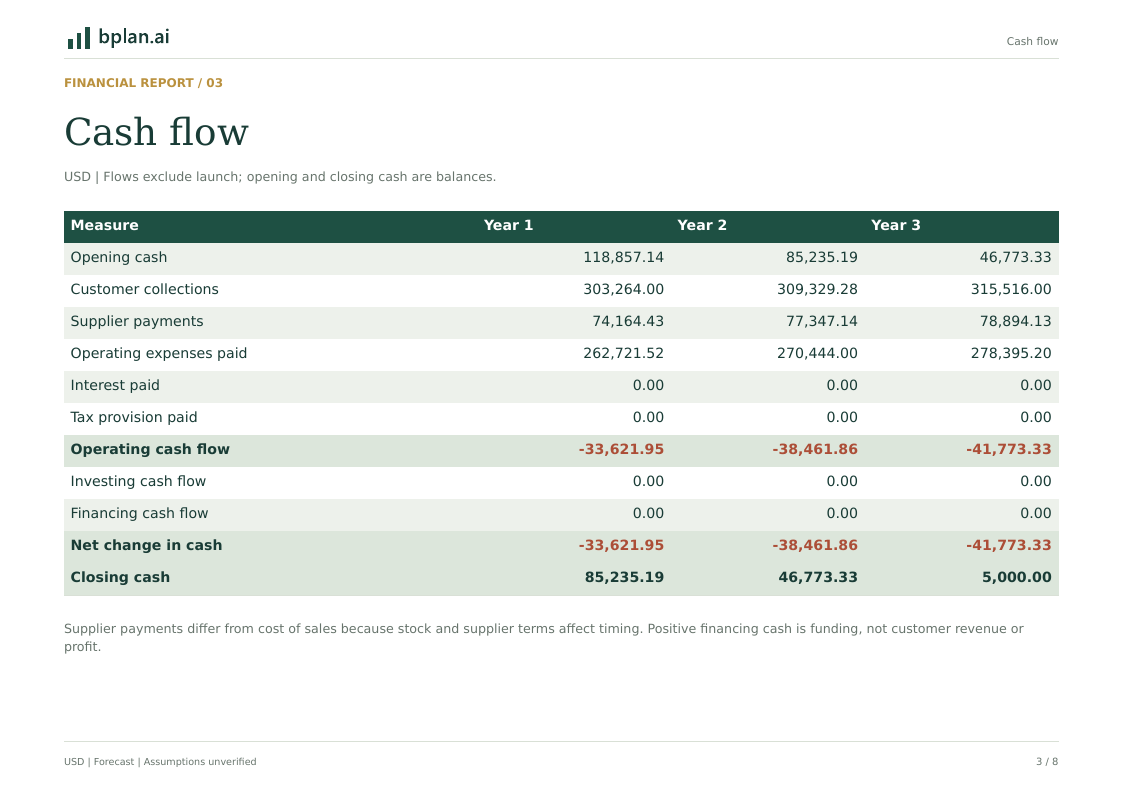Select the 'Financing cash flow' row label
1123x794 pixels.
click(140, 513)
